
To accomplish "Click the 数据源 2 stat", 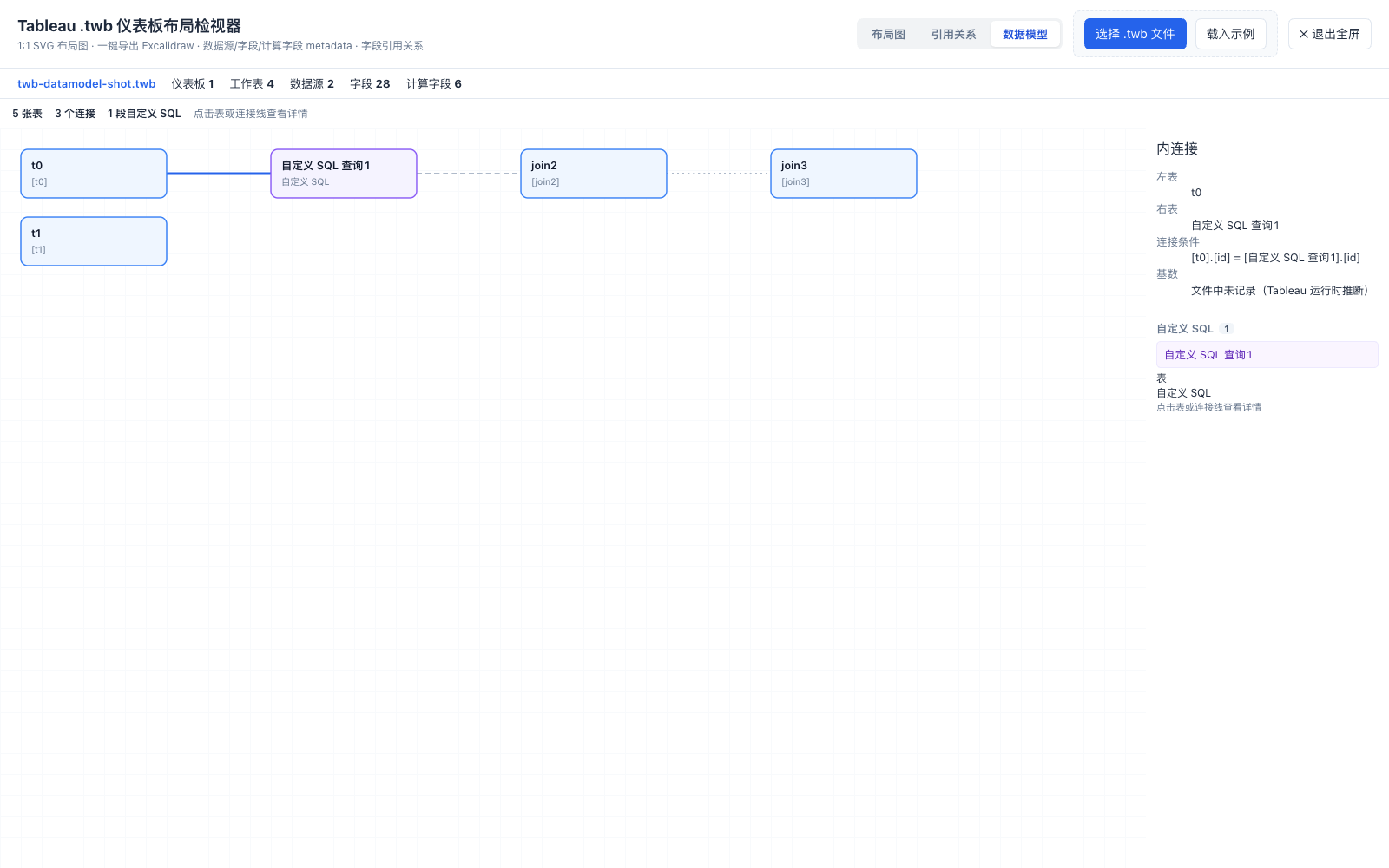I will pyautogui.click(x=312, y=84).
